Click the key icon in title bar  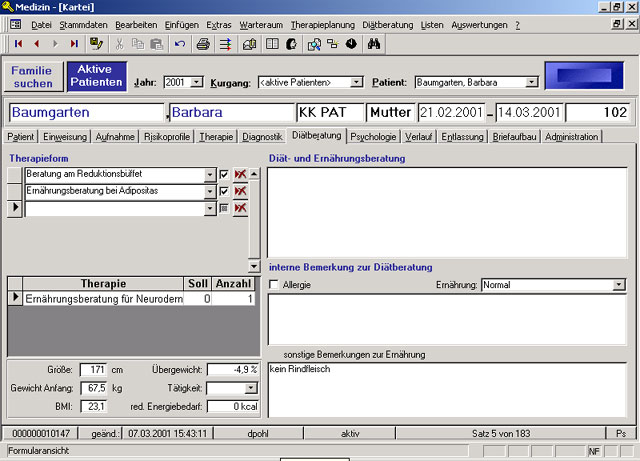click(7, 7)
